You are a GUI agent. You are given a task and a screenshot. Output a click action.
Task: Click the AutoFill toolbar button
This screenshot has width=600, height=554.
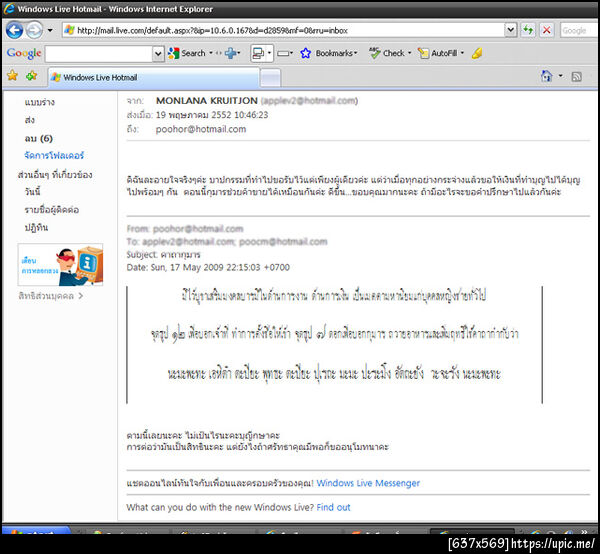pos(440,53)
